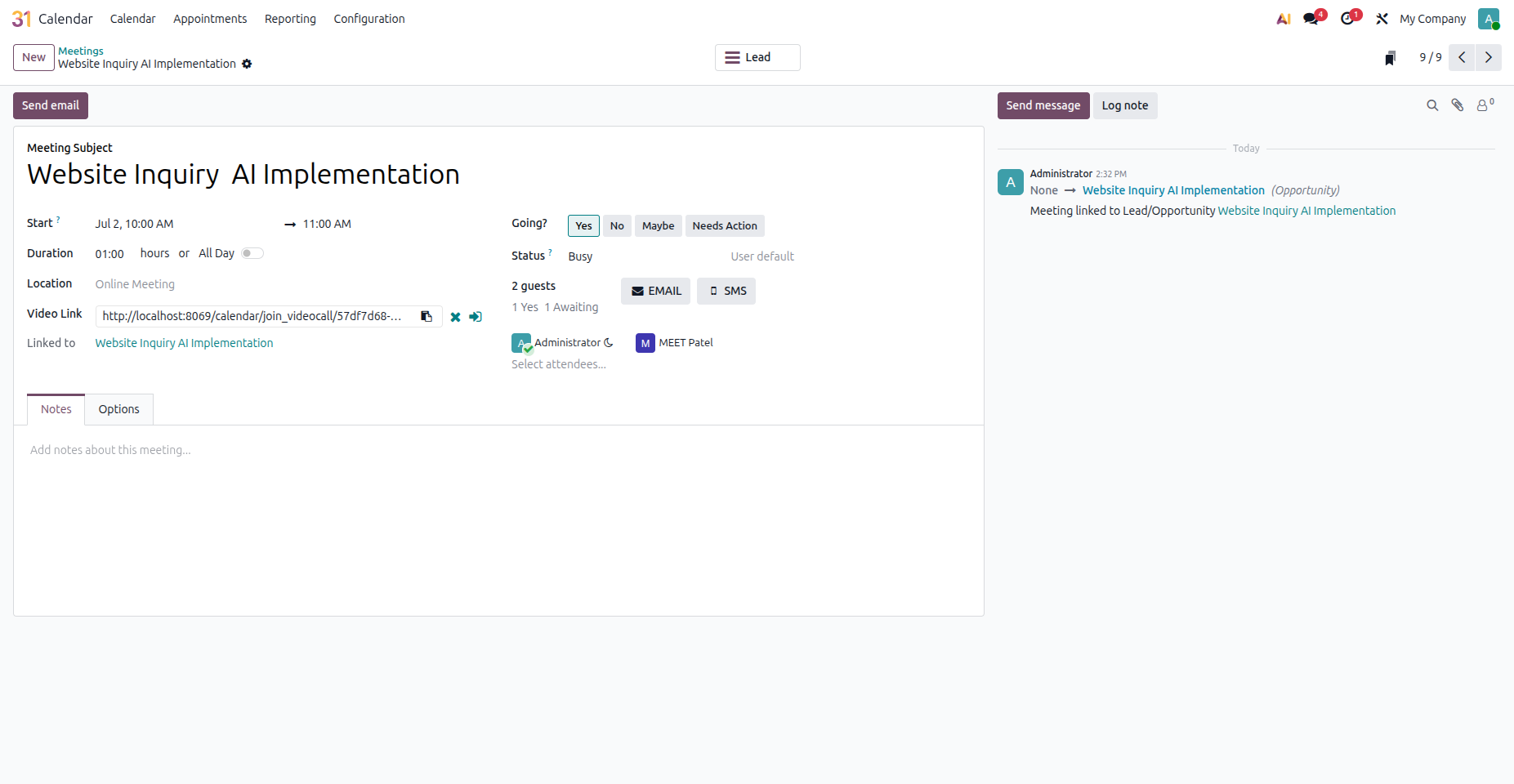Select No for Going

[x=617, y=225]
